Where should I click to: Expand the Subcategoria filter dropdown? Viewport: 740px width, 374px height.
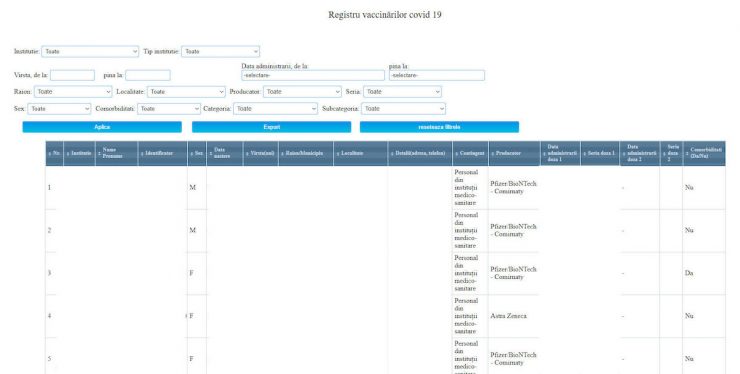pos(404,109)
